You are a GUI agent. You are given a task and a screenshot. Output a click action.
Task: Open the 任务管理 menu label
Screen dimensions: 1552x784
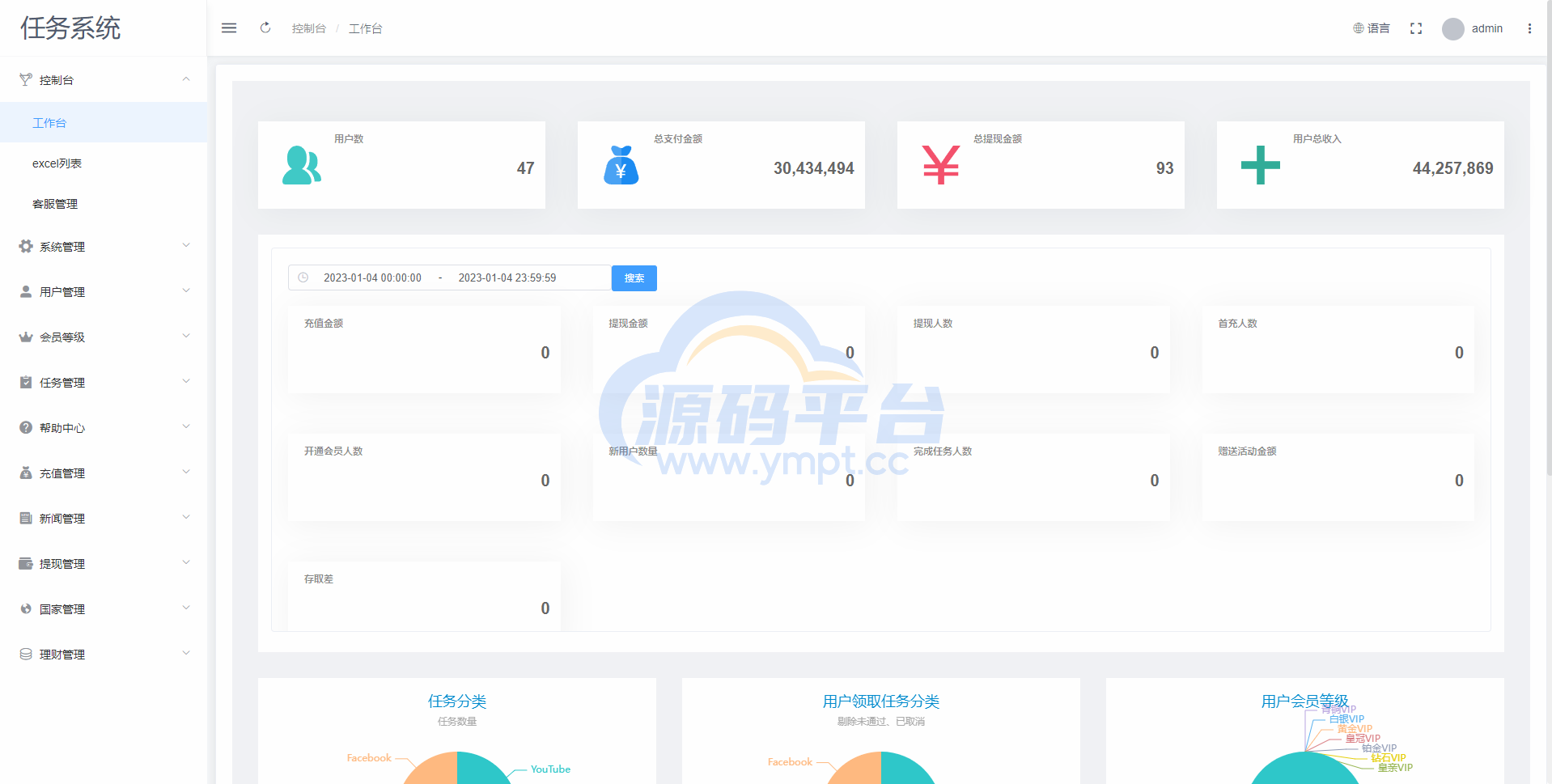pos(62,383)
